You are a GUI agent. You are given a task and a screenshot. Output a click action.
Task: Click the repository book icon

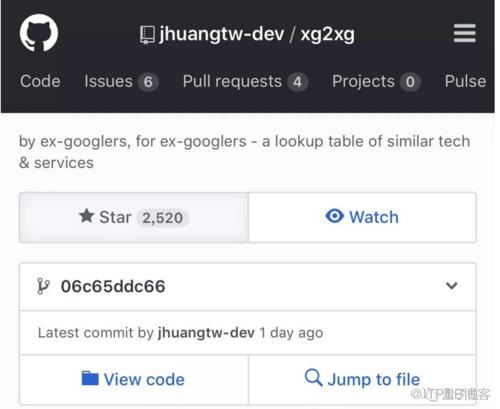(x=147, y=35)
